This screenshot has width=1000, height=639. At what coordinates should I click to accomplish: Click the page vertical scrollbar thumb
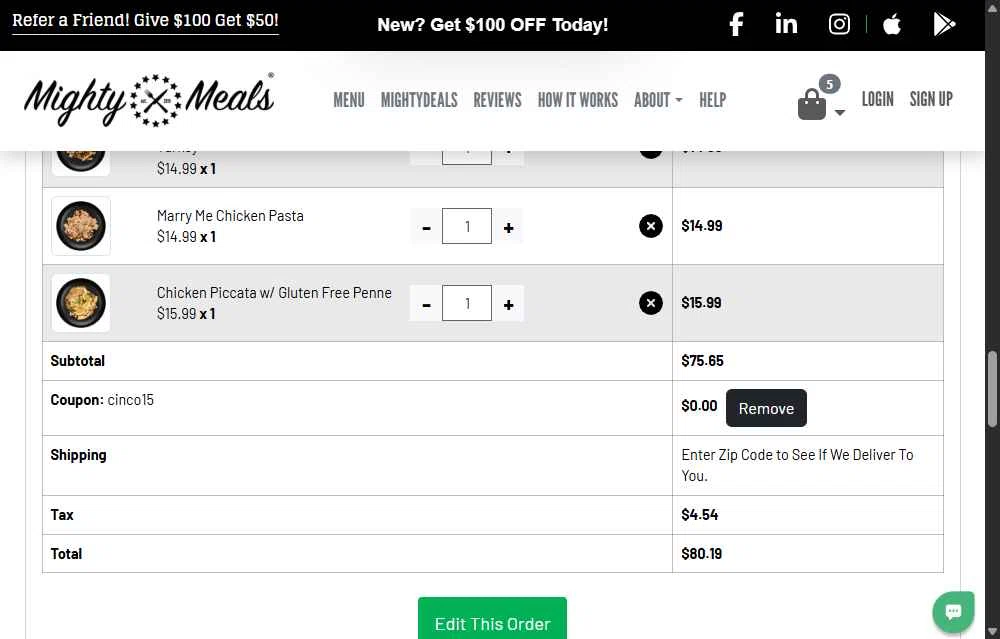[992, 388]
